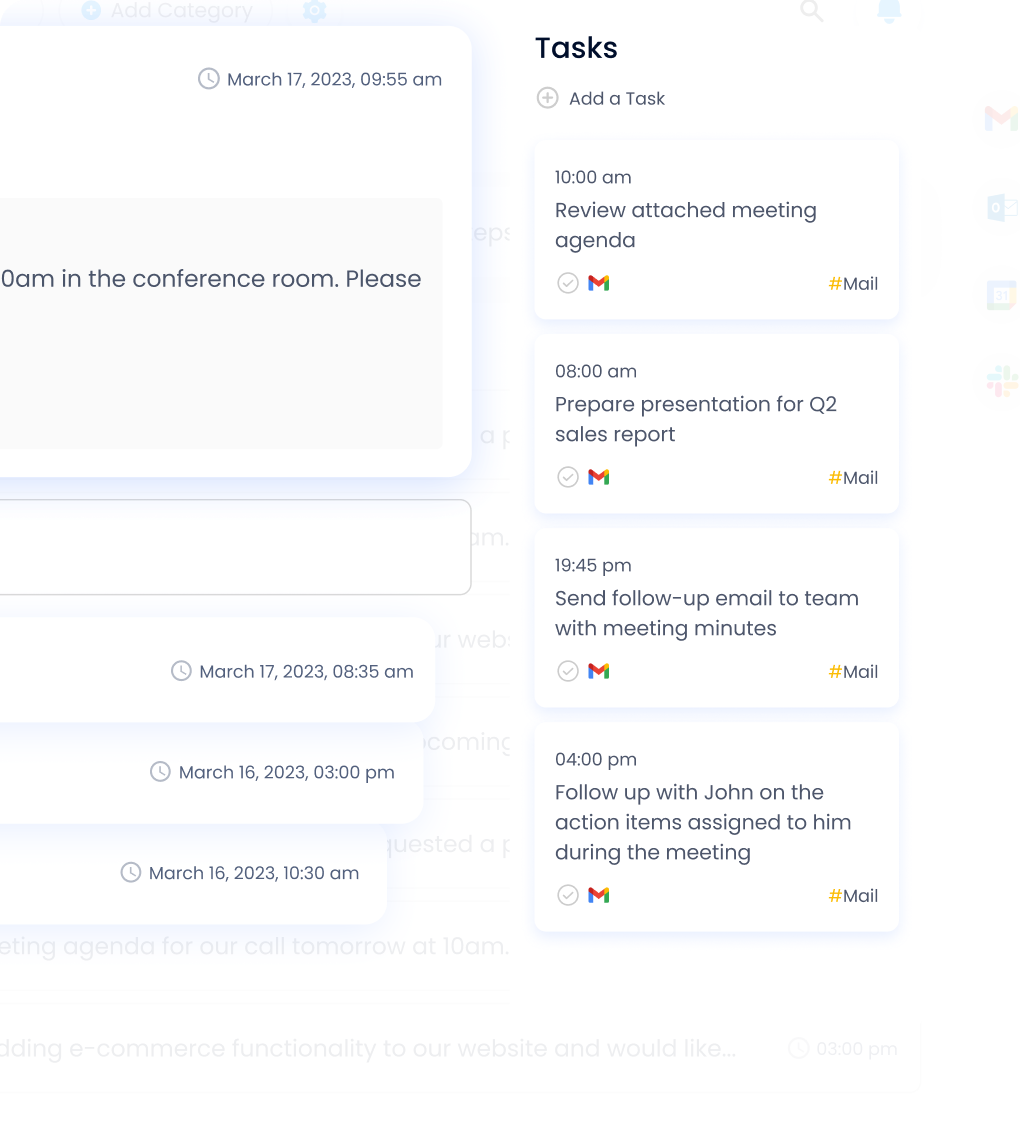This screenshot has height=1121, width=1020.
Task: Open the Google Calendar sidebar icon
Action: [1001, 295]
